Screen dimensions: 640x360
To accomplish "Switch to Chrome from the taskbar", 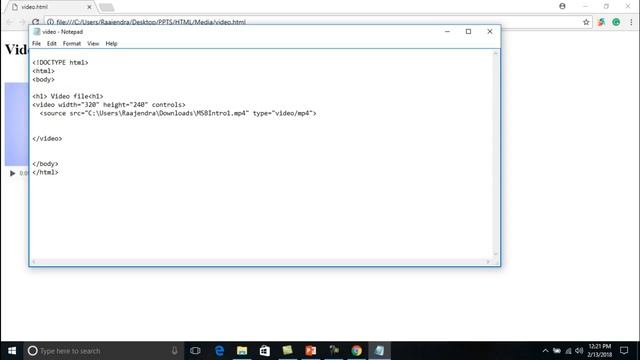I will (x=357, y=351).
